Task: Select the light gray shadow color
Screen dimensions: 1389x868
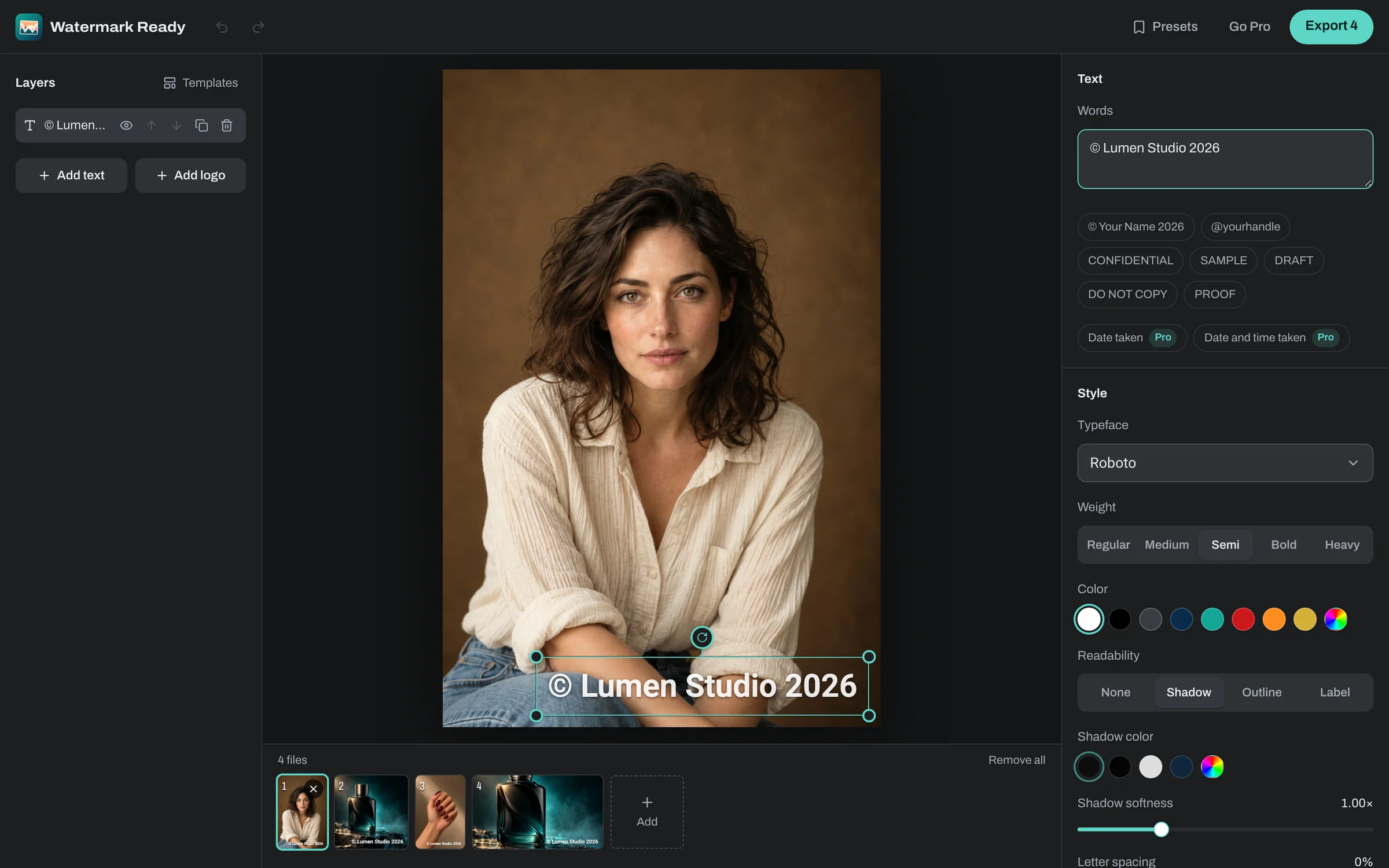Action: click(x=1151, y=767)
